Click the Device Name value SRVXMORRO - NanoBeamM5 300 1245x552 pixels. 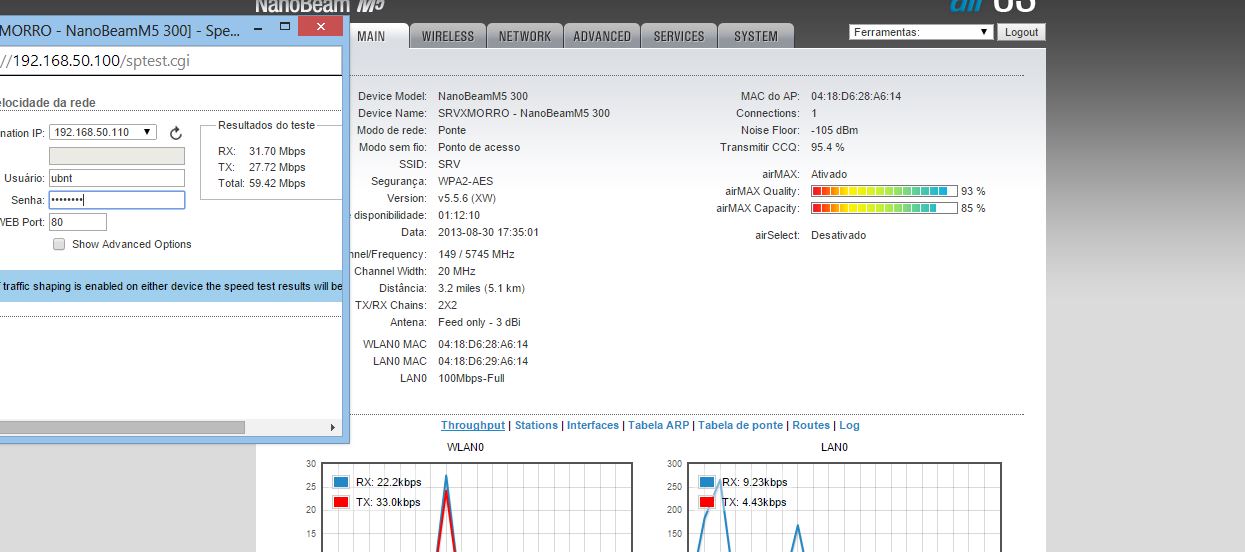(524, 113)
